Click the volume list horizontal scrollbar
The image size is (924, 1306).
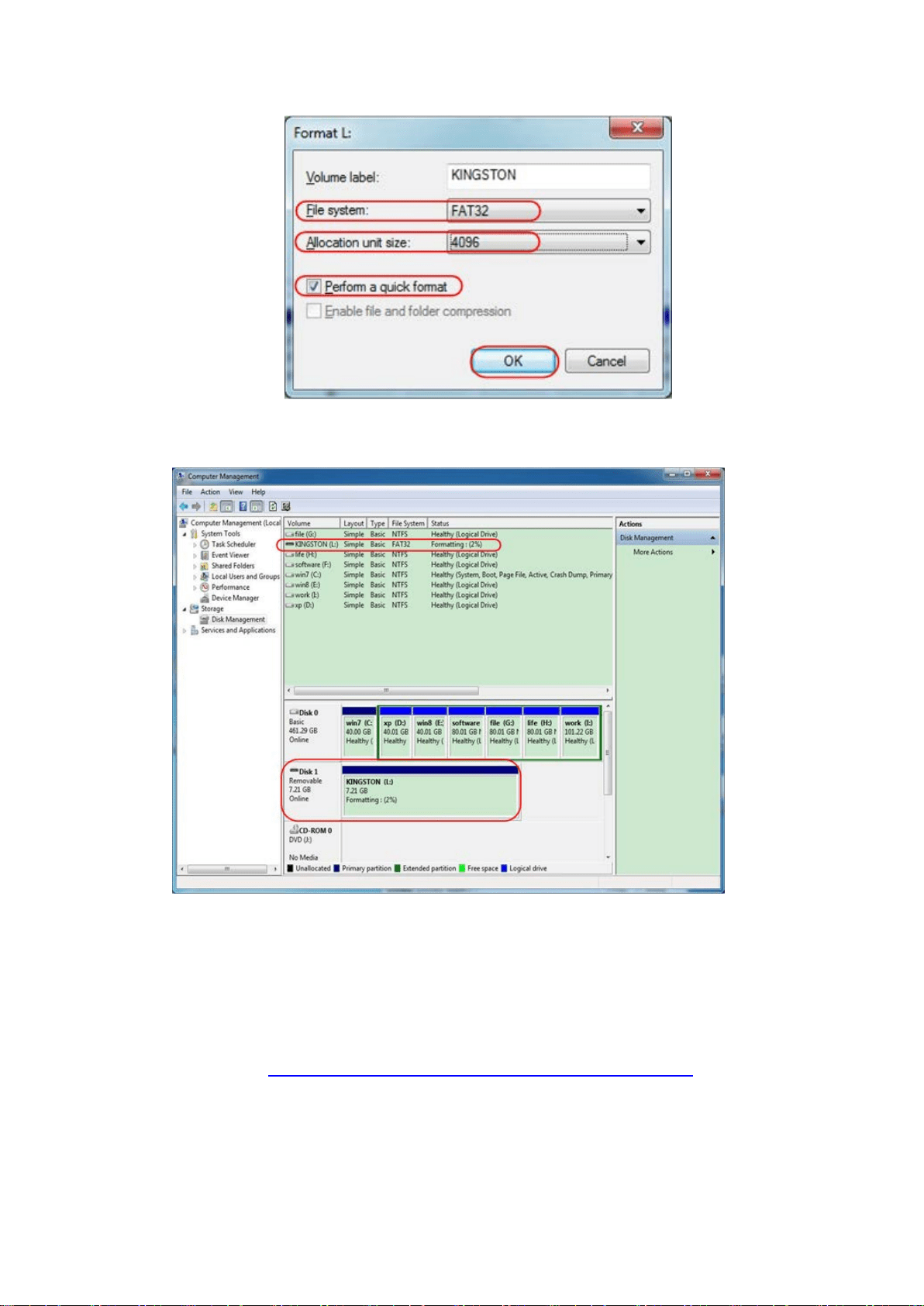pyautogui.click(x=386, y=690)
